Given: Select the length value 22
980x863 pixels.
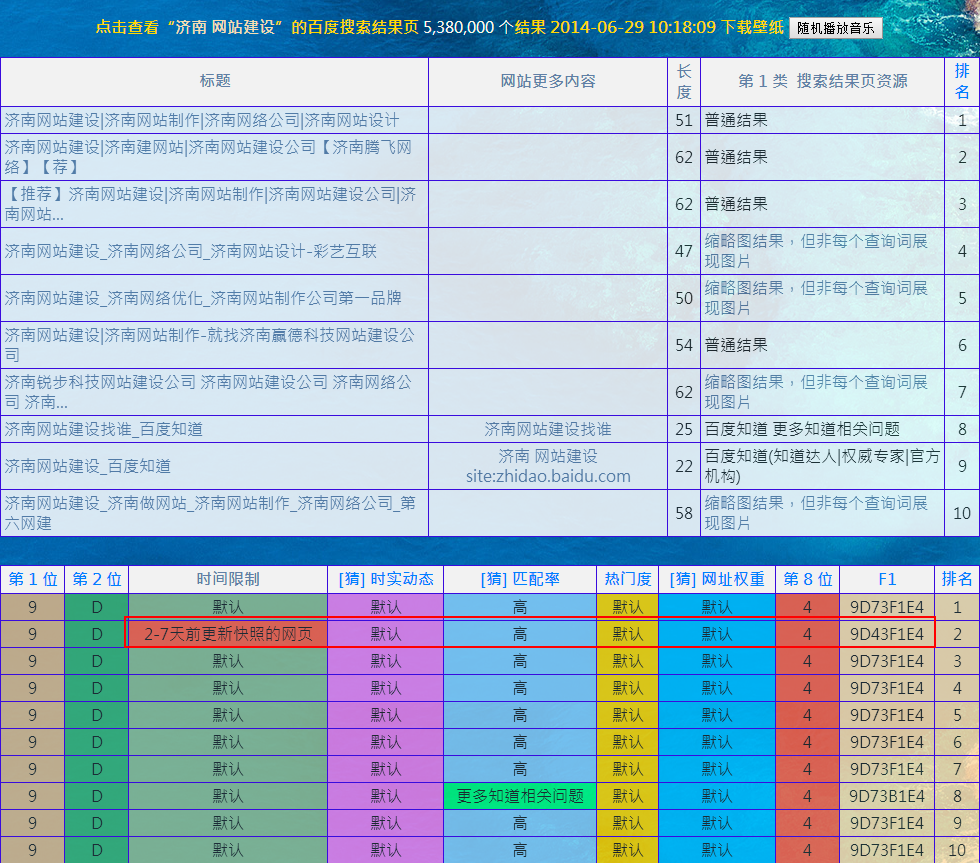Looking at the screenshot, I should pos(684,466).
